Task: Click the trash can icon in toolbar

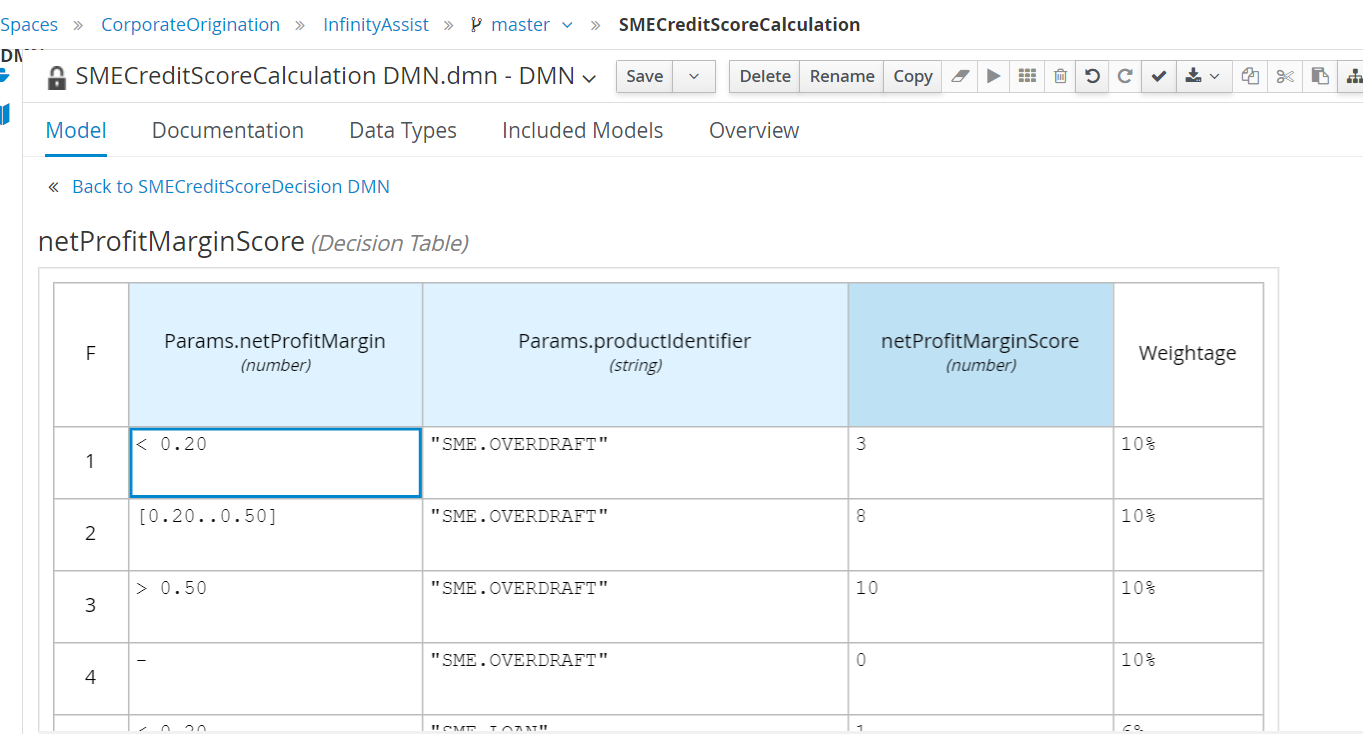Action: (1060, 76)
